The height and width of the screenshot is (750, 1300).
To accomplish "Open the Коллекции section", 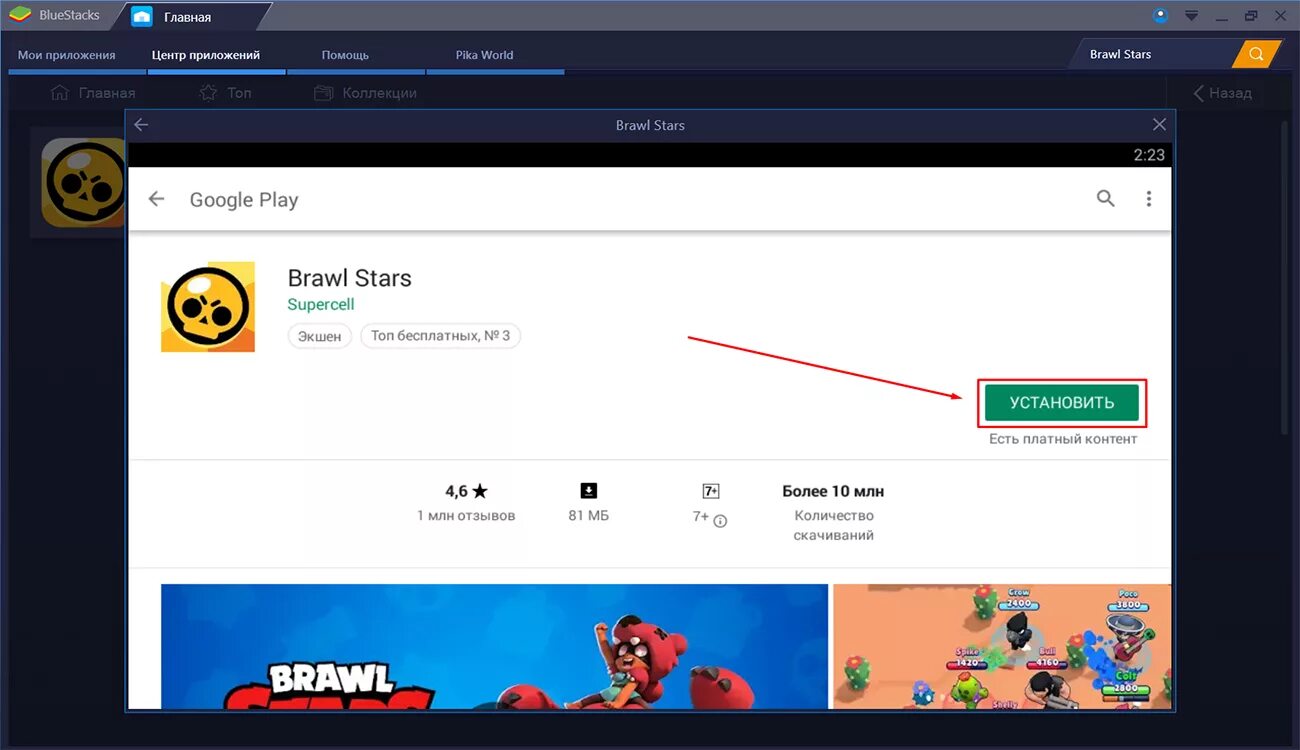I will pyautogui.click(x=365, y=93).
